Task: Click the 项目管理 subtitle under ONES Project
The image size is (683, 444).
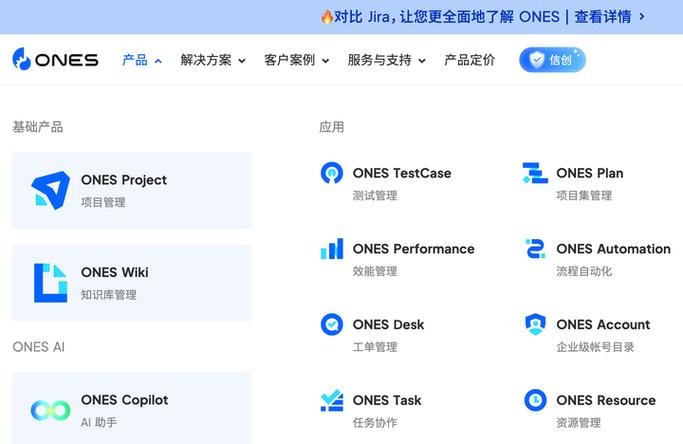Action: pyautogui.click(x=103, y=202)
